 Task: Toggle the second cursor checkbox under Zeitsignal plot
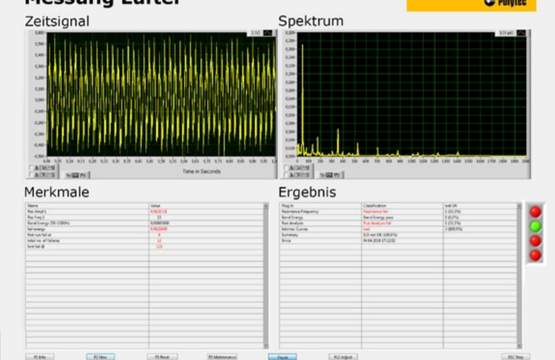(x=32, y=175)
